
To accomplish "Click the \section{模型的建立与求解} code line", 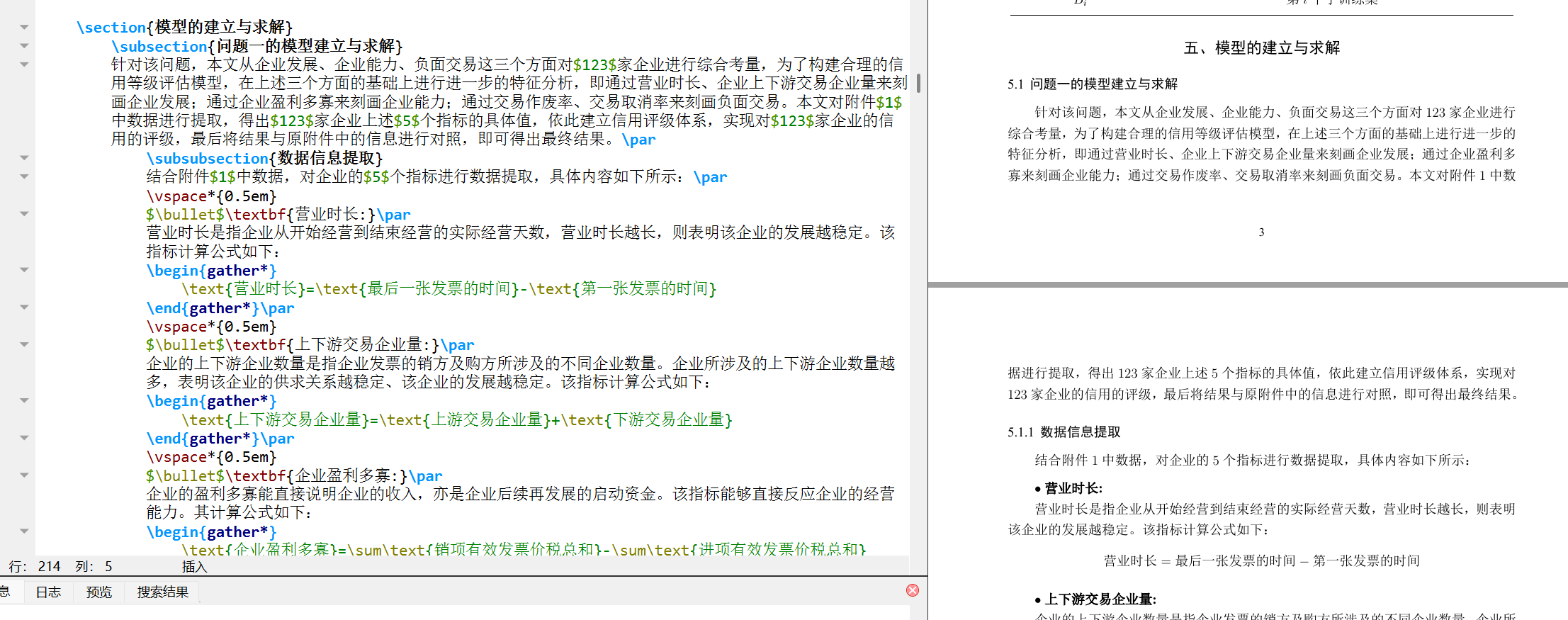I will (184, 28).
